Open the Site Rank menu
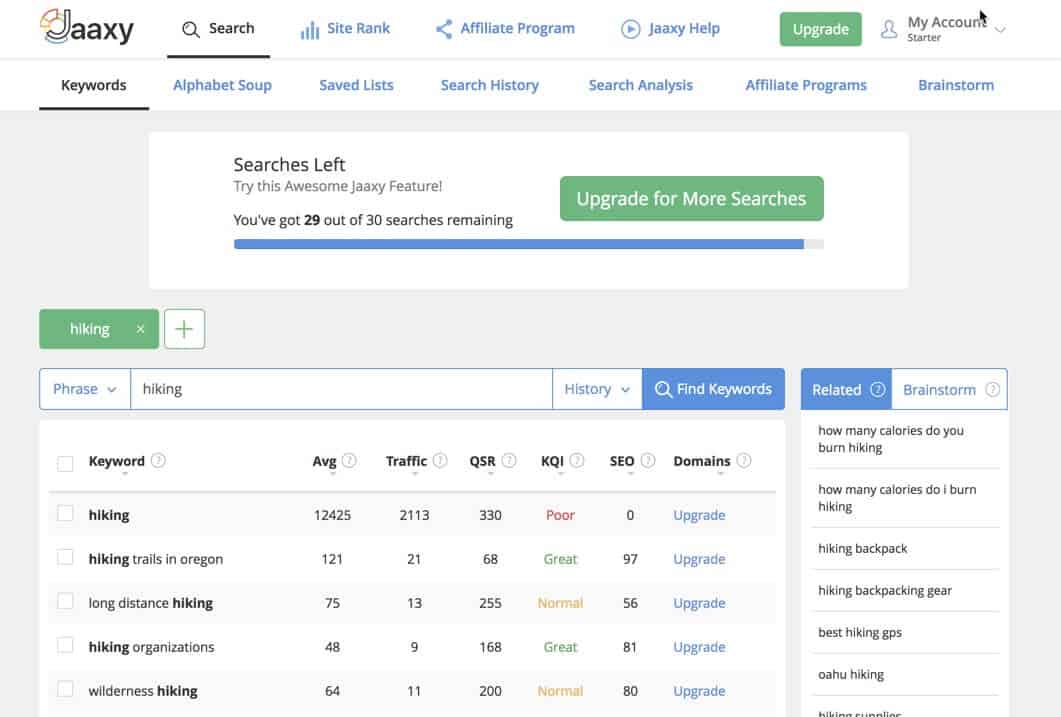Viewport: 1061px width, 717px height. pos(345,29)
